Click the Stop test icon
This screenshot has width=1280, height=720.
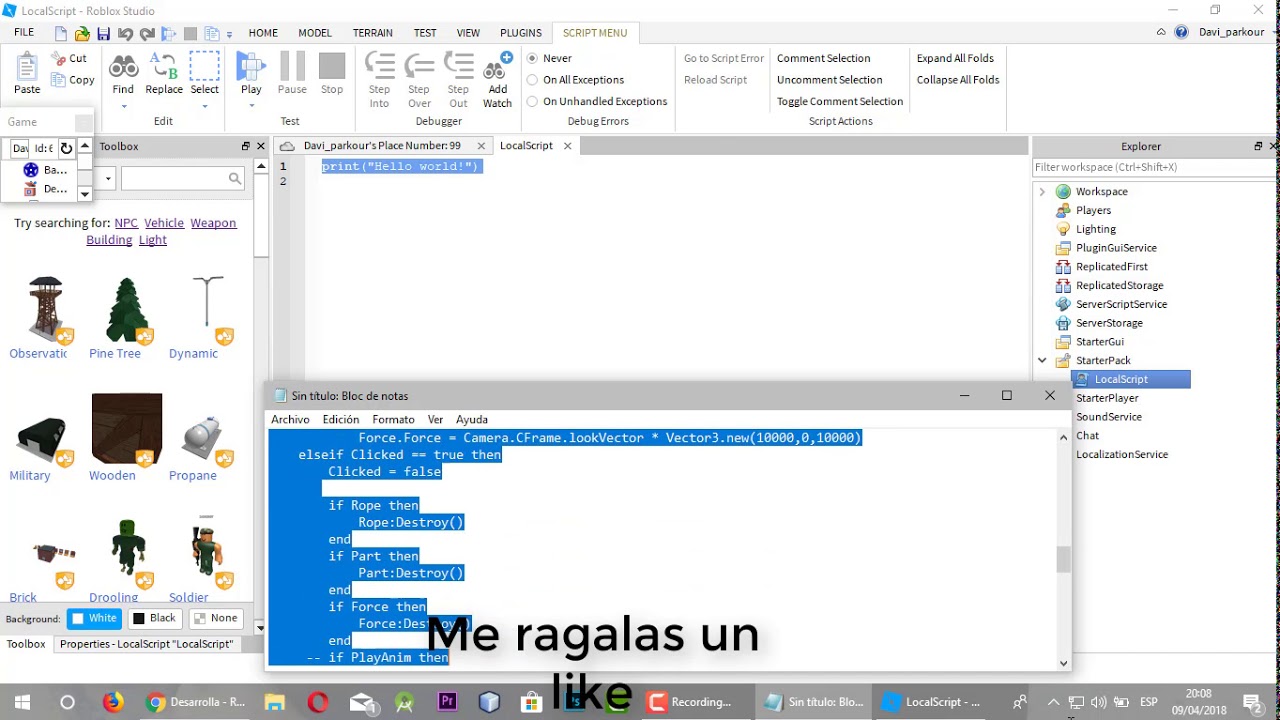(332, 67)
